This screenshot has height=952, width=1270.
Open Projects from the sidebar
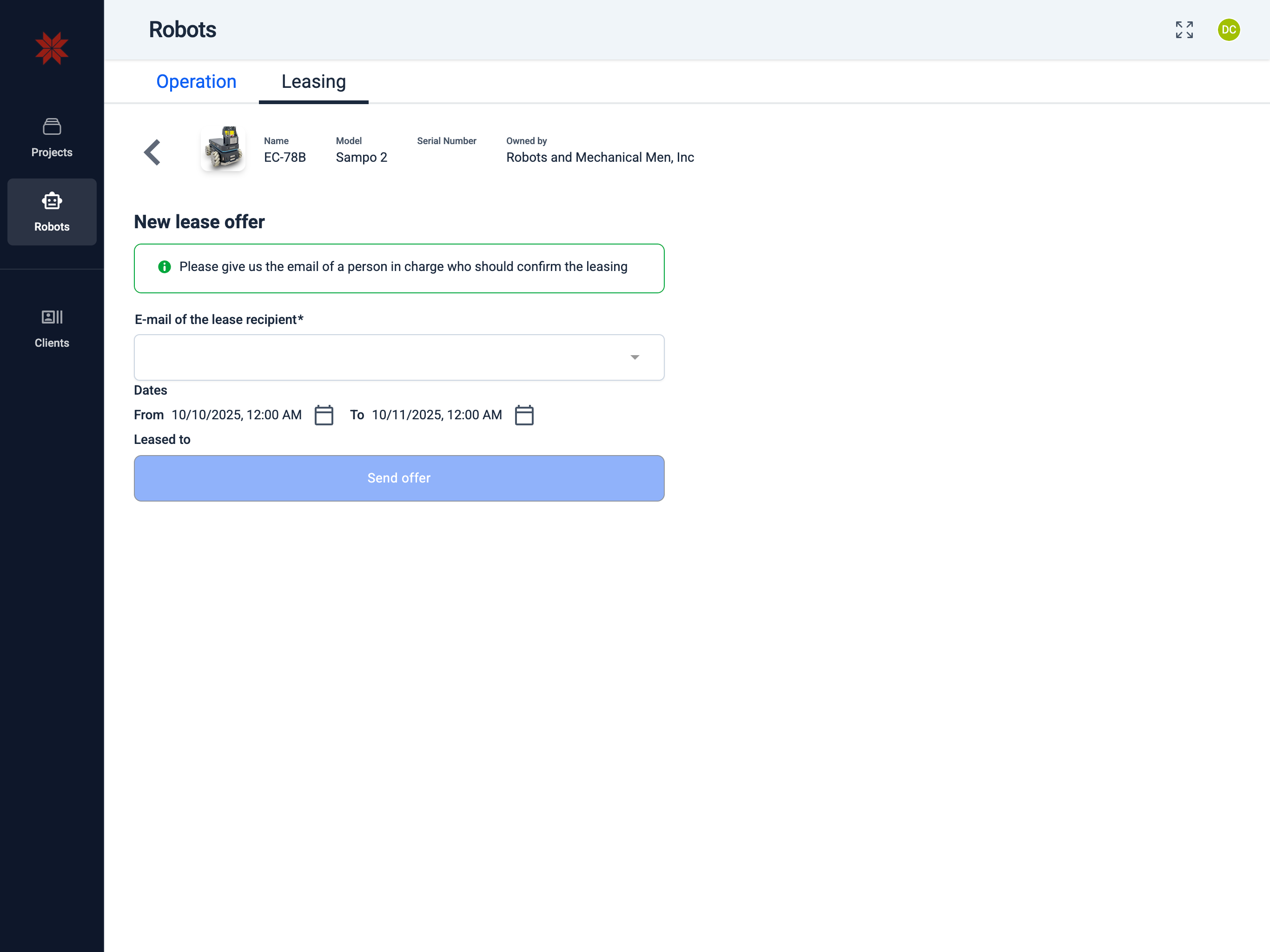click(x=52, y=137)
